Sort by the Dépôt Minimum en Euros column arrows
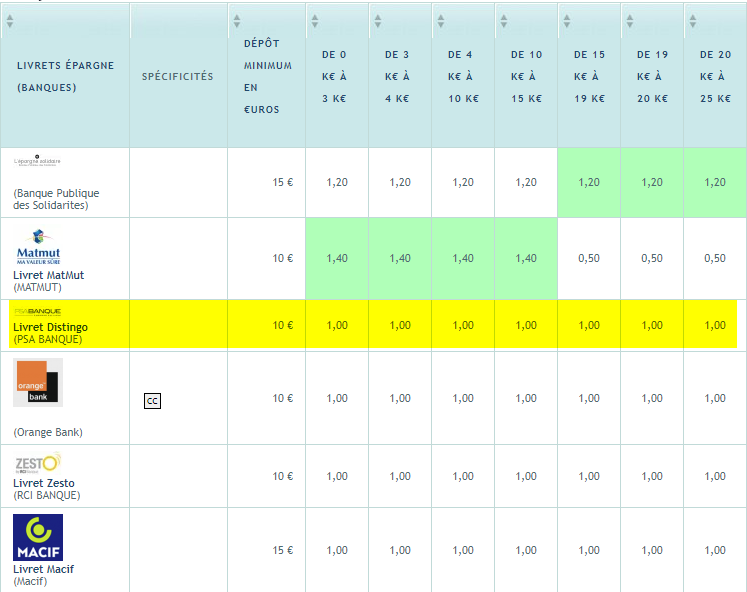The width and height of the screenshot is (747, 592). click(236, 21)
